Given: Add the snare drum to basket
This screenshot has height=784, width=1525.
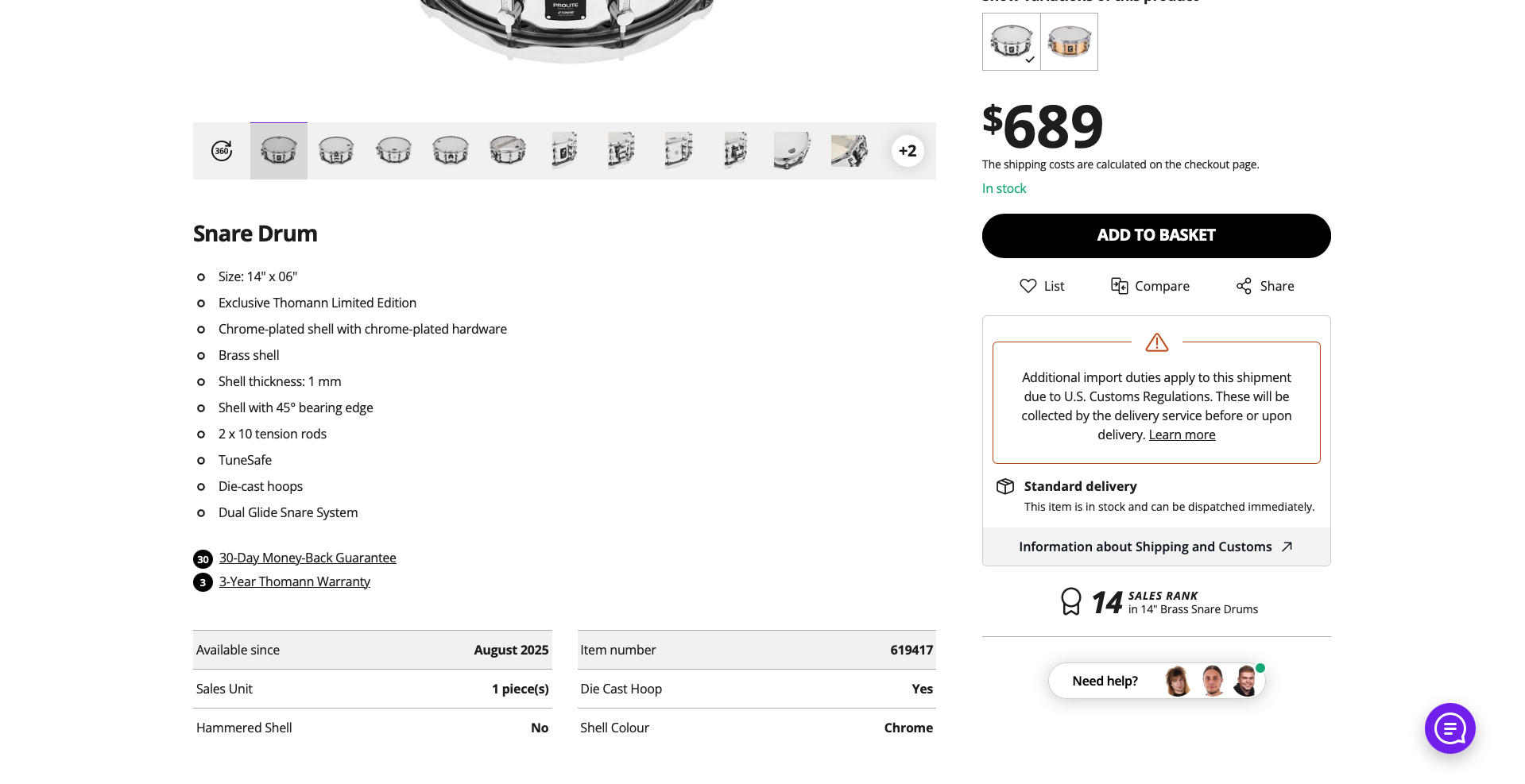Looking at the screenshot, I should 1156,235.
